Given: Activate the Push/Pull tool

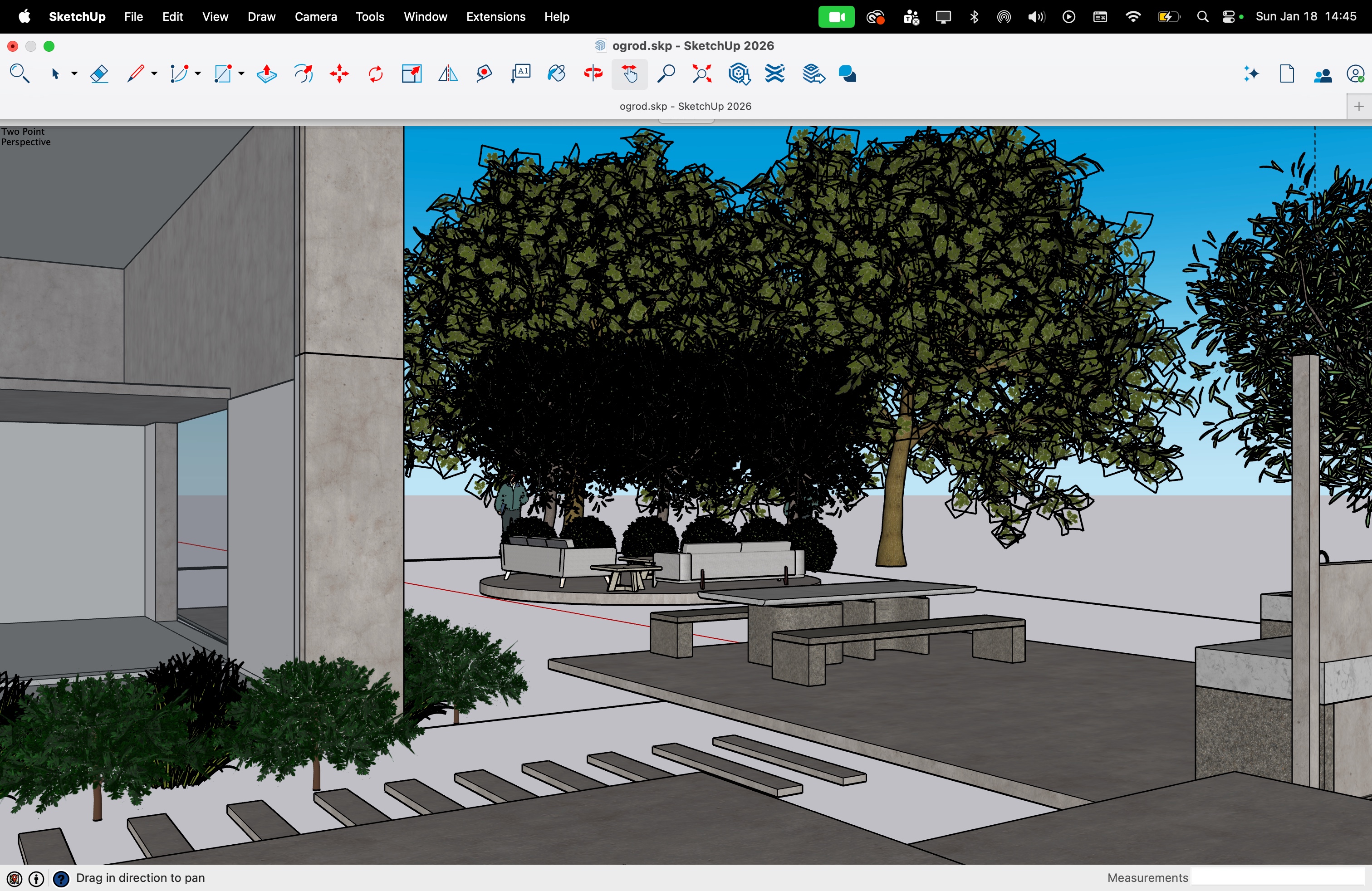Looking at the screenshot, I should pos(266,74).
